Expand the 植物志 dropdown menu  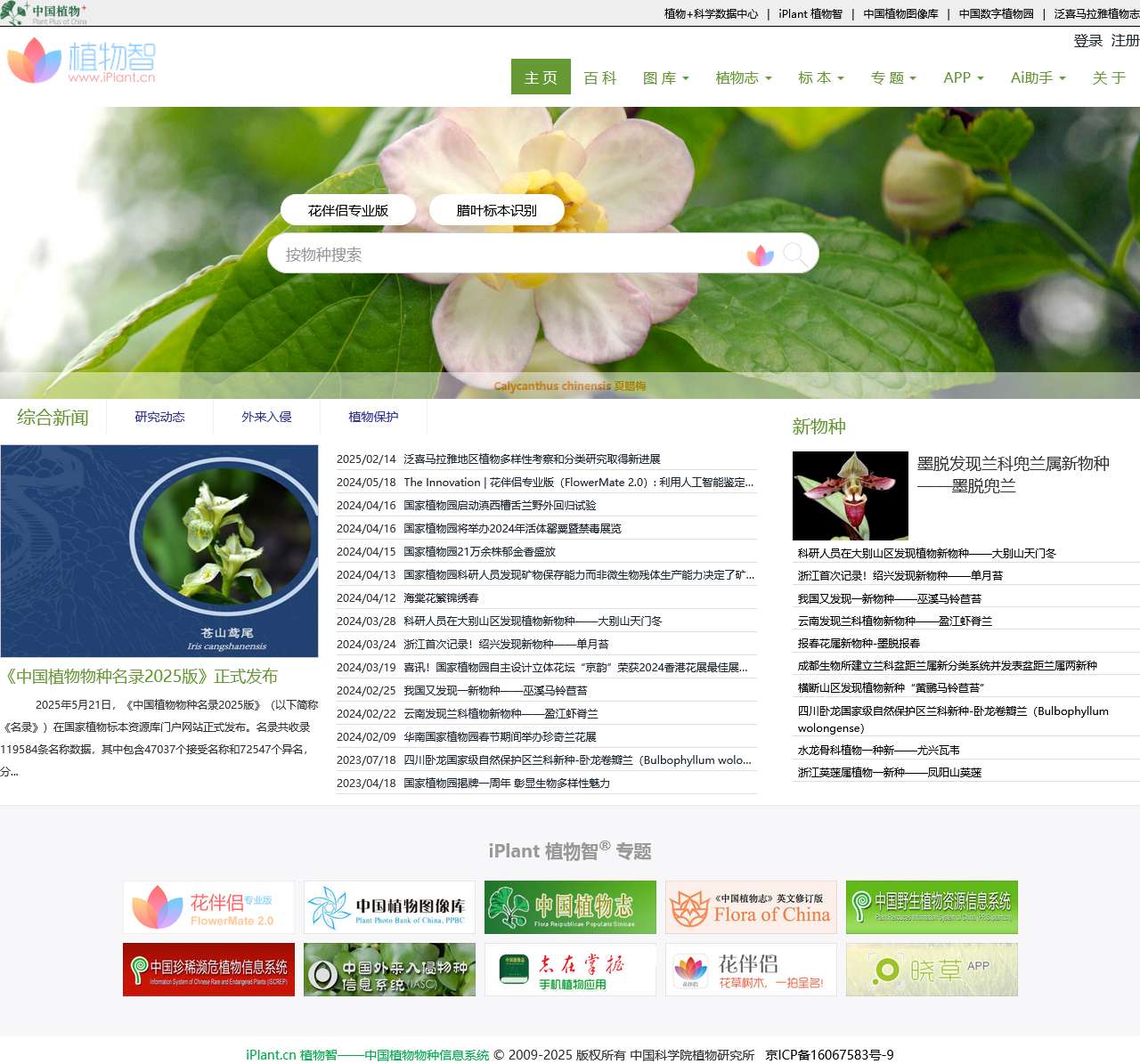tap(743, 77)
